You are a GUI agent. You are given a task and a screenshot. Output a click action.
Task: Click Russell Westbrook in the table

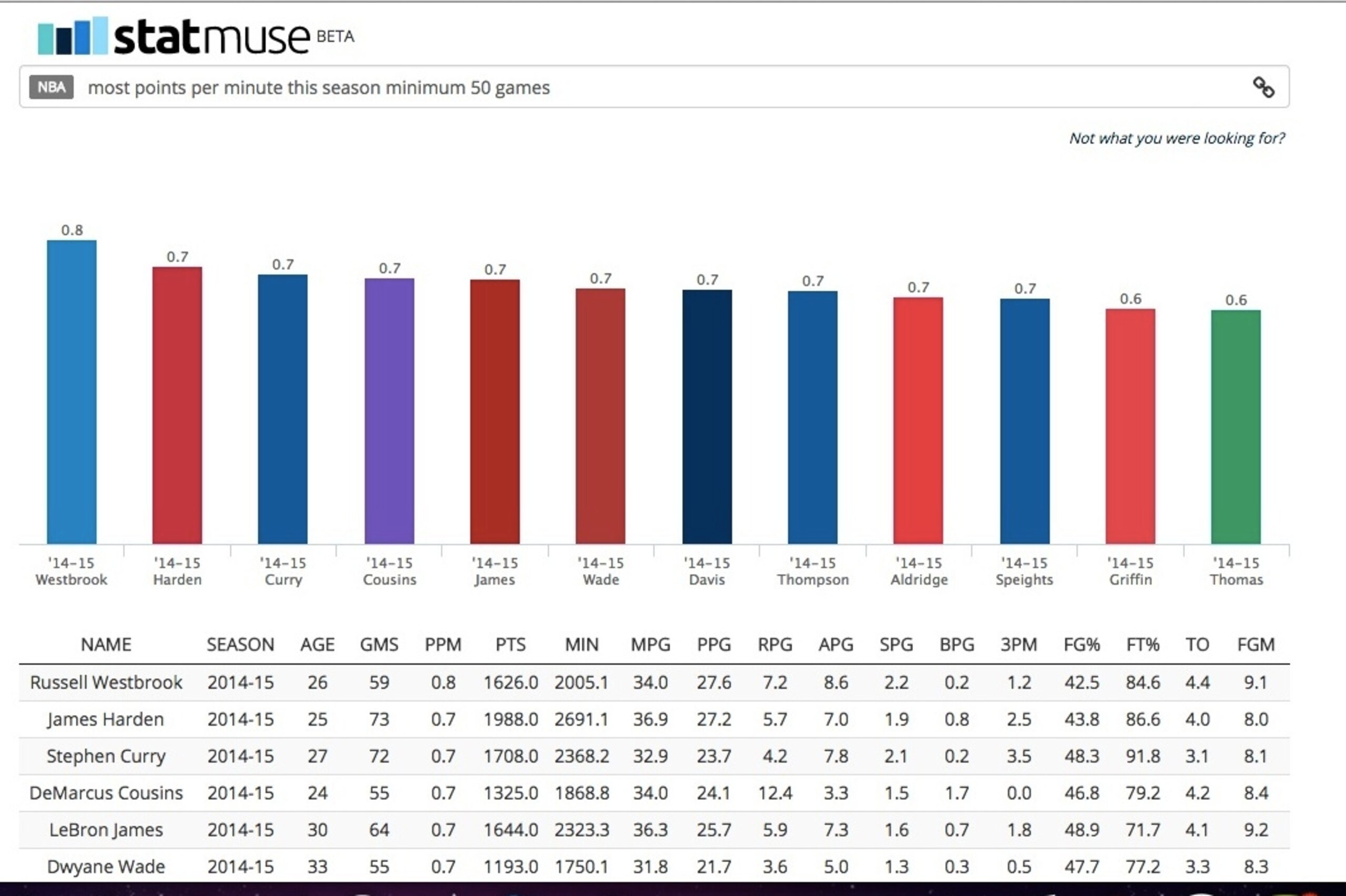click(x=106, y=683)
